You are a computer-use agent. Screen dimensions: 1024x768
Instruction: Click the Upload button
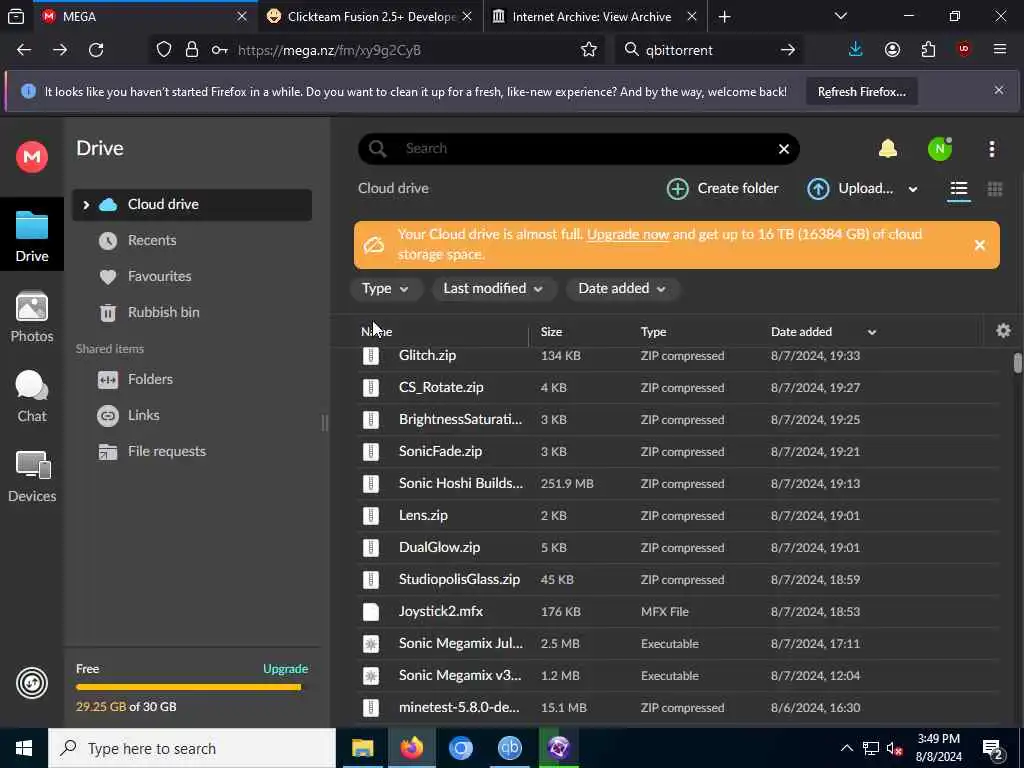[851, 189]
